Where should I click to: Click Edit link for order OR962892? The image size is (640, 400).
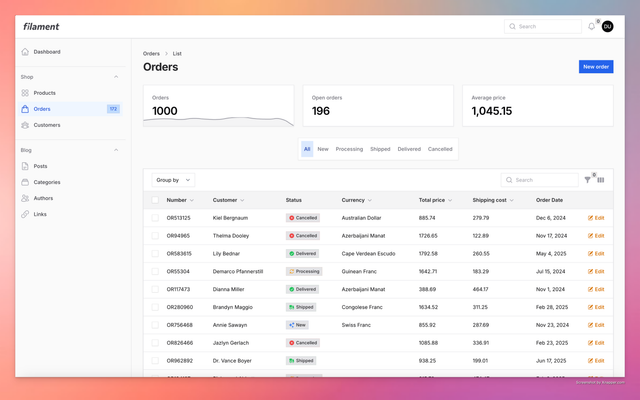(x=596, y=361)
